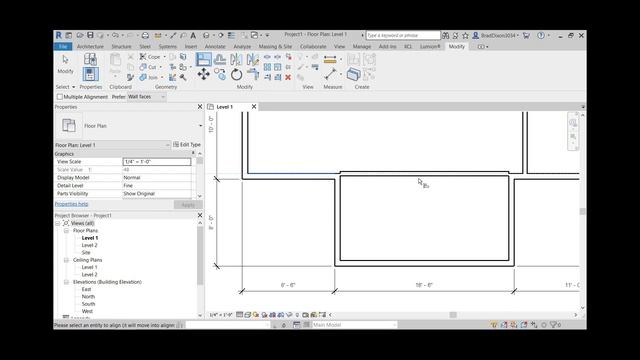Open the Floor Plan type selector dropdown
640x360 pixels.
click(x=200, y=126)
